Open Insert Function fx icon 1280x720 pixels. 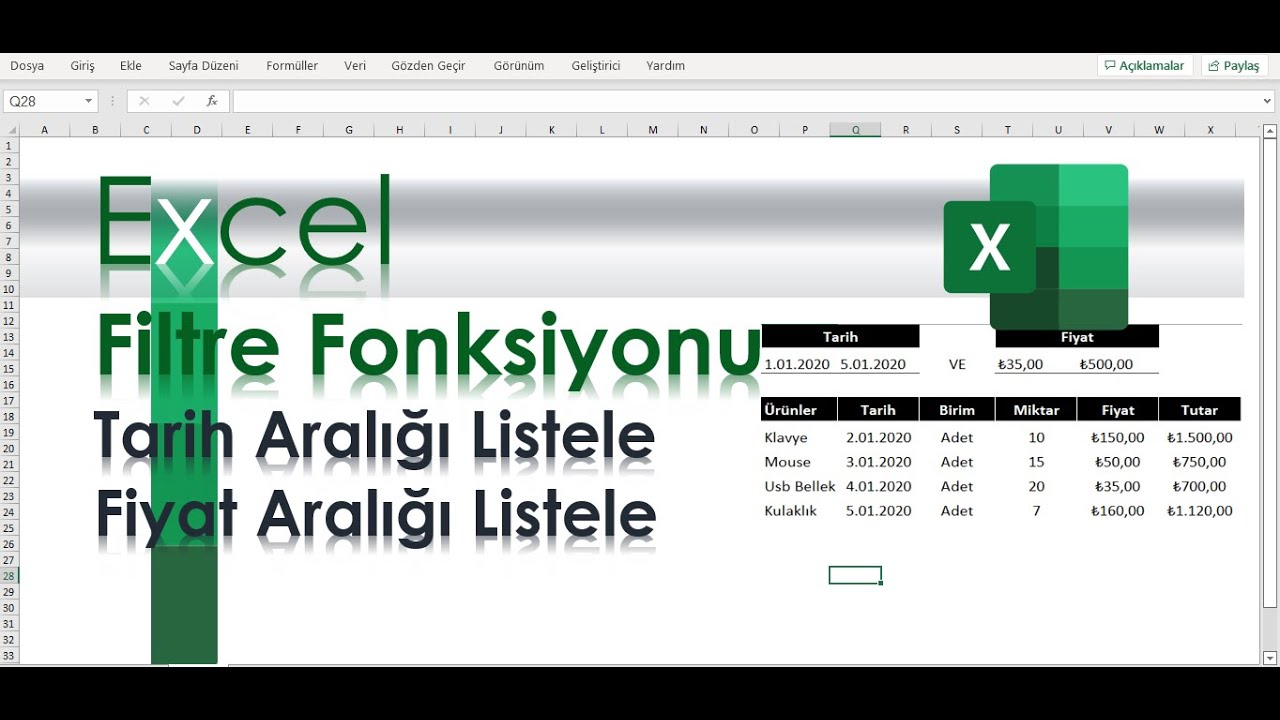(x=212, y=101)
